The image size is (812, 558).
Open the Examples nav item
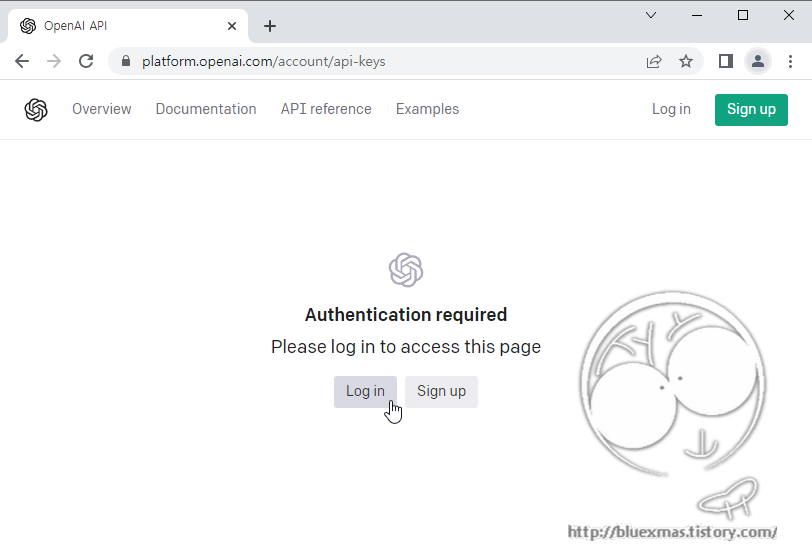tap(427, 109)
